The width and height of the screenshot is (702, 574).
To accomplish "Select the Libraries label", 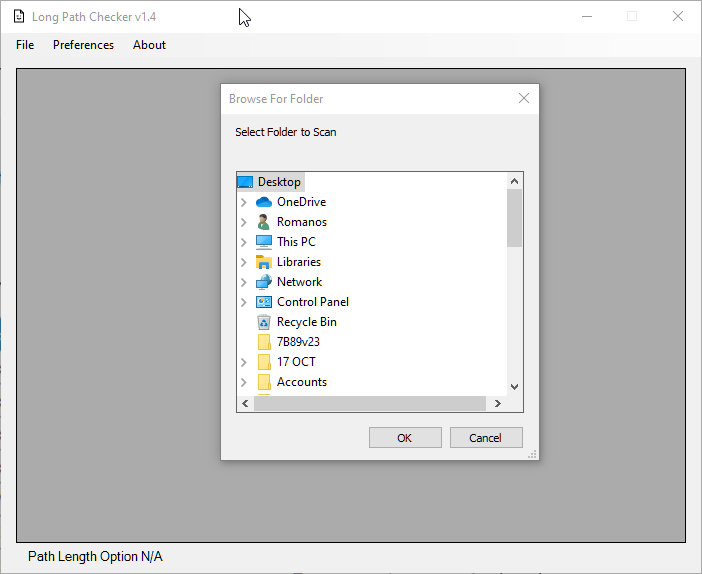I will coord(299,262).
